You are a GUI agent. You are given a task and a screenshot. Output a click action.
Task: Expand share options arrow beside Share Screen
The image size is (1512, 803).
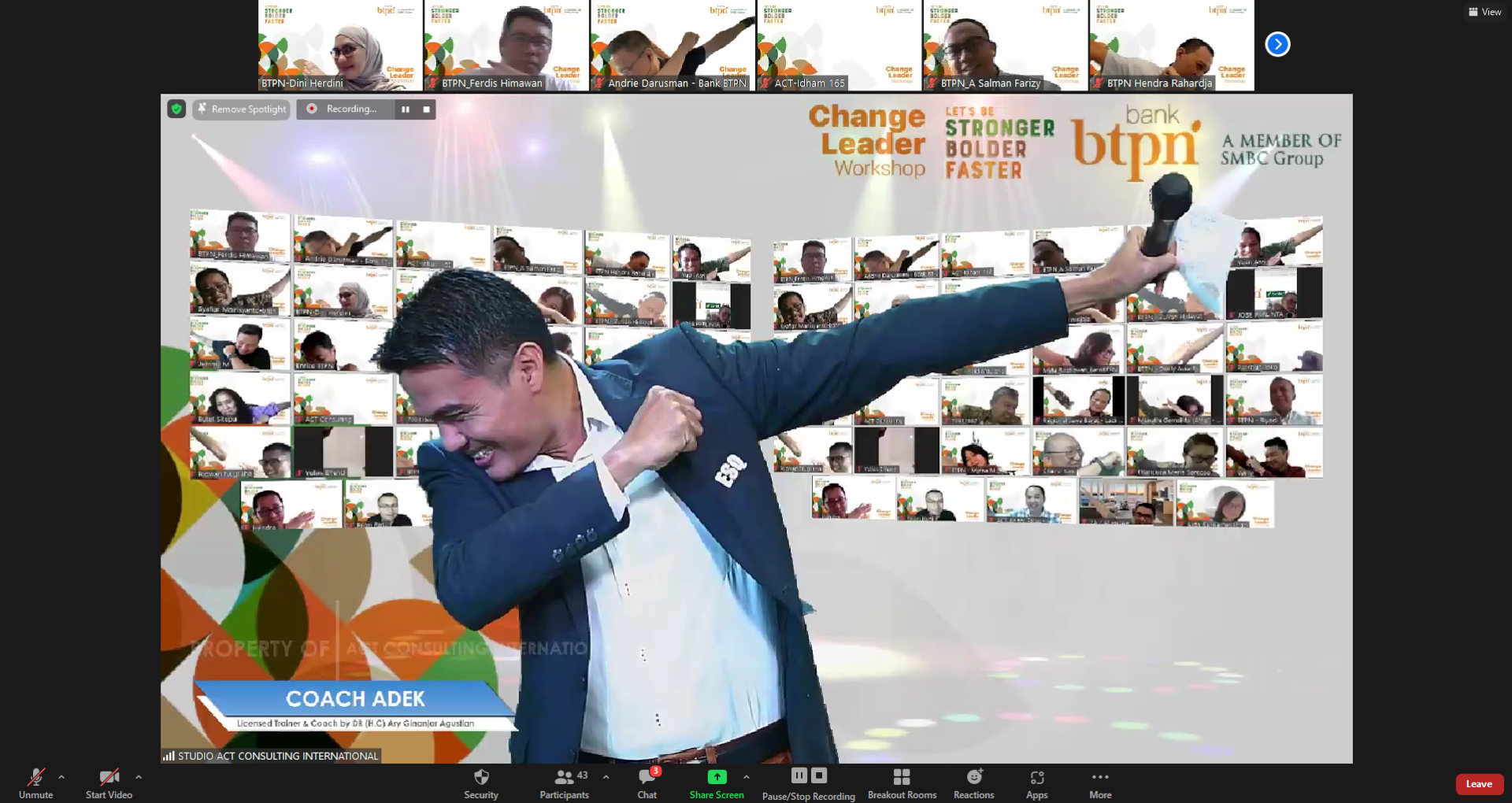746,777
